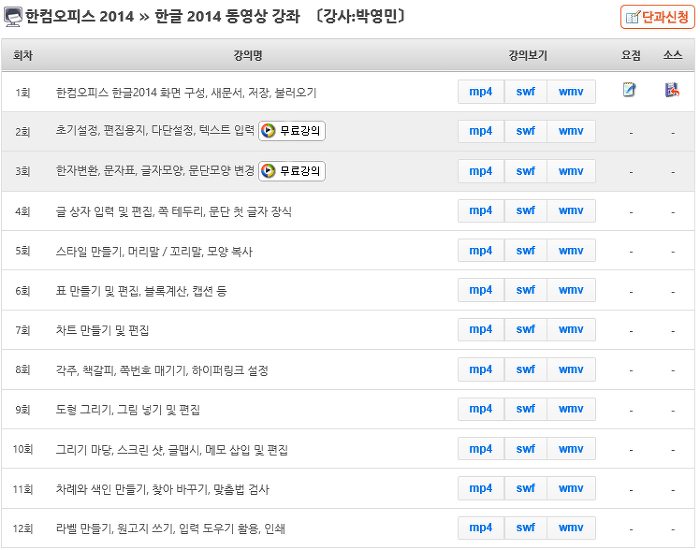Viewport: 700px width, 550px height.
Task: Open wmv for lecture 12회
Action: [571, 528]
